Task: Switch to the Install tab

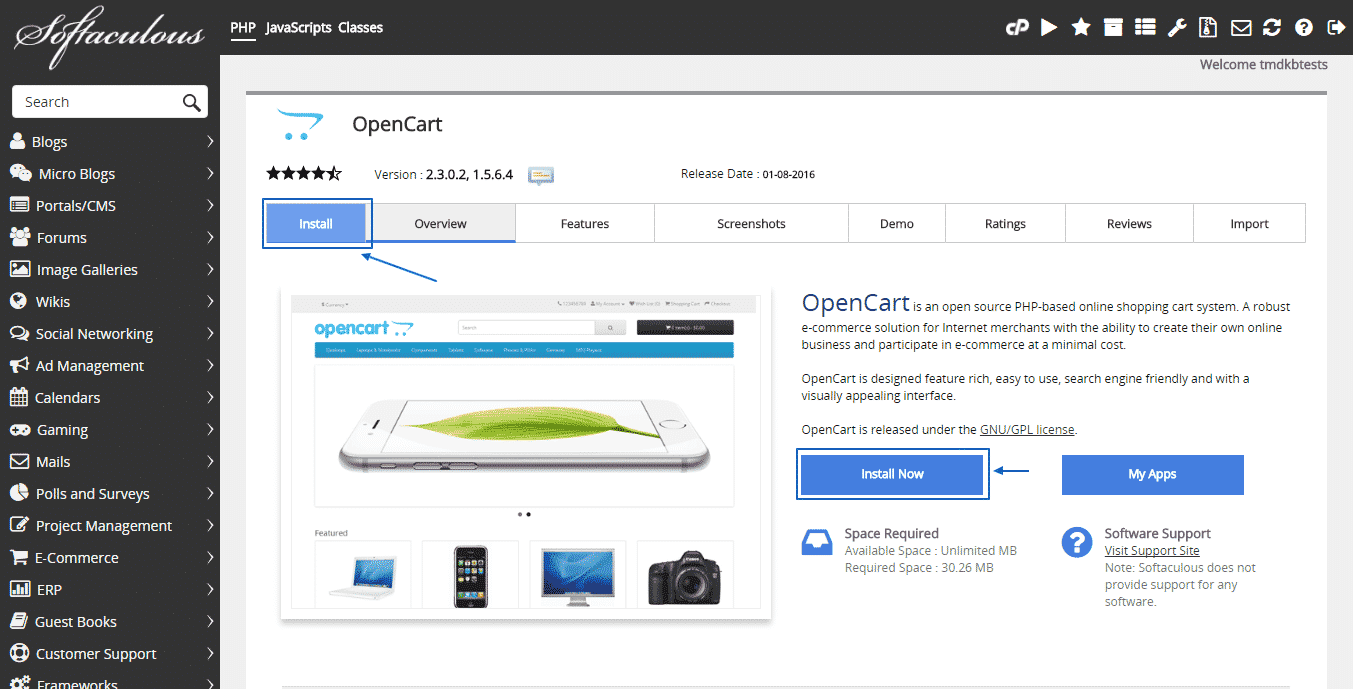Action: coord(316,224)
